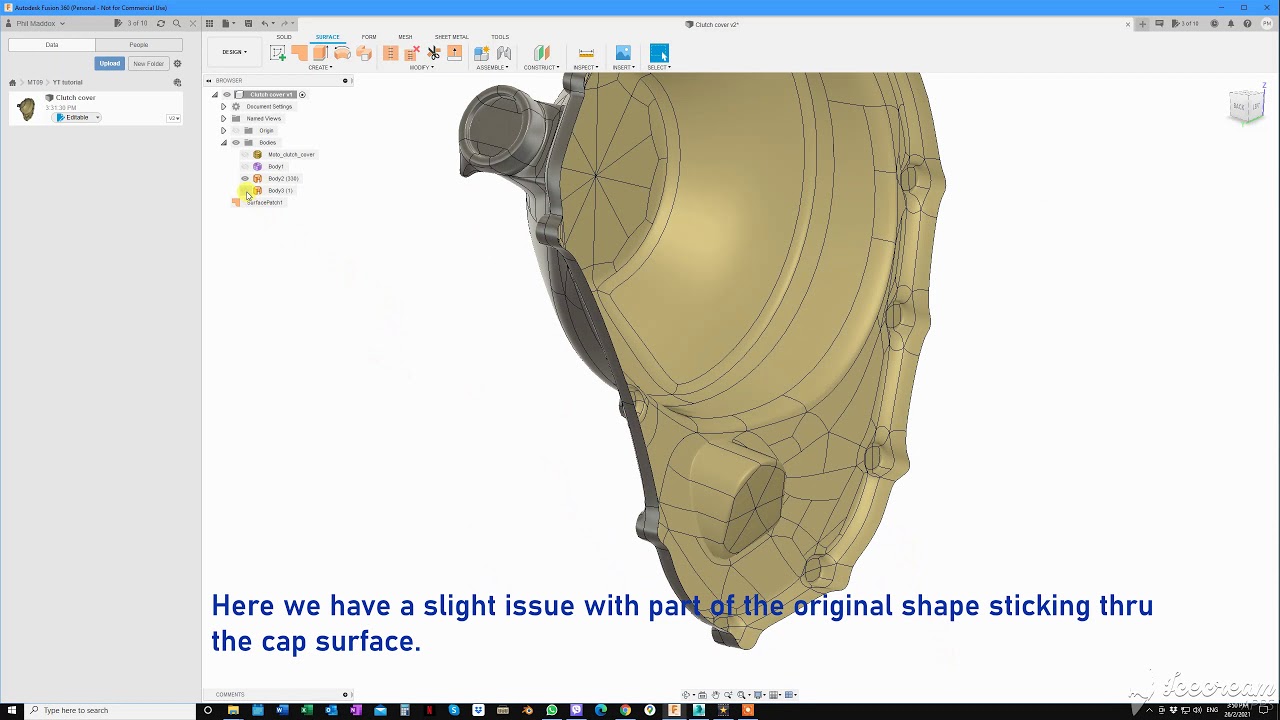Switch to the MESH tab
The width and height of the screenshot is (1280, 720).
(405, 37)
